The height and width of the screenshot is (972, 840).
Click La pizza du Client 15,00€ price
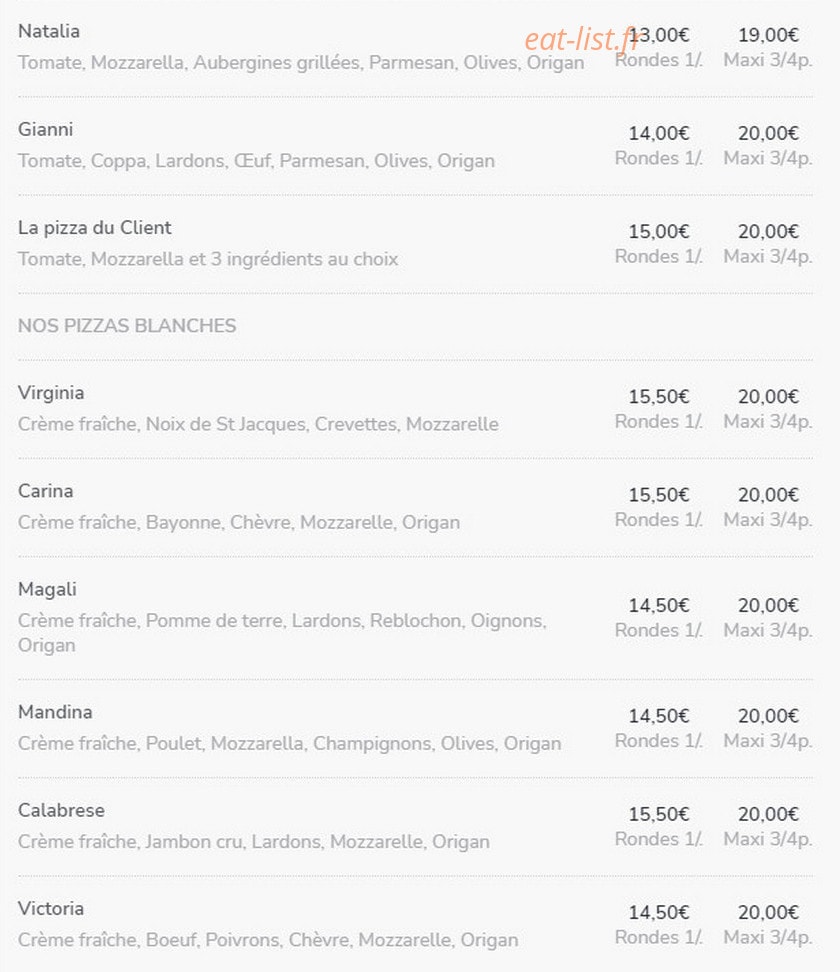click(659, 231)
